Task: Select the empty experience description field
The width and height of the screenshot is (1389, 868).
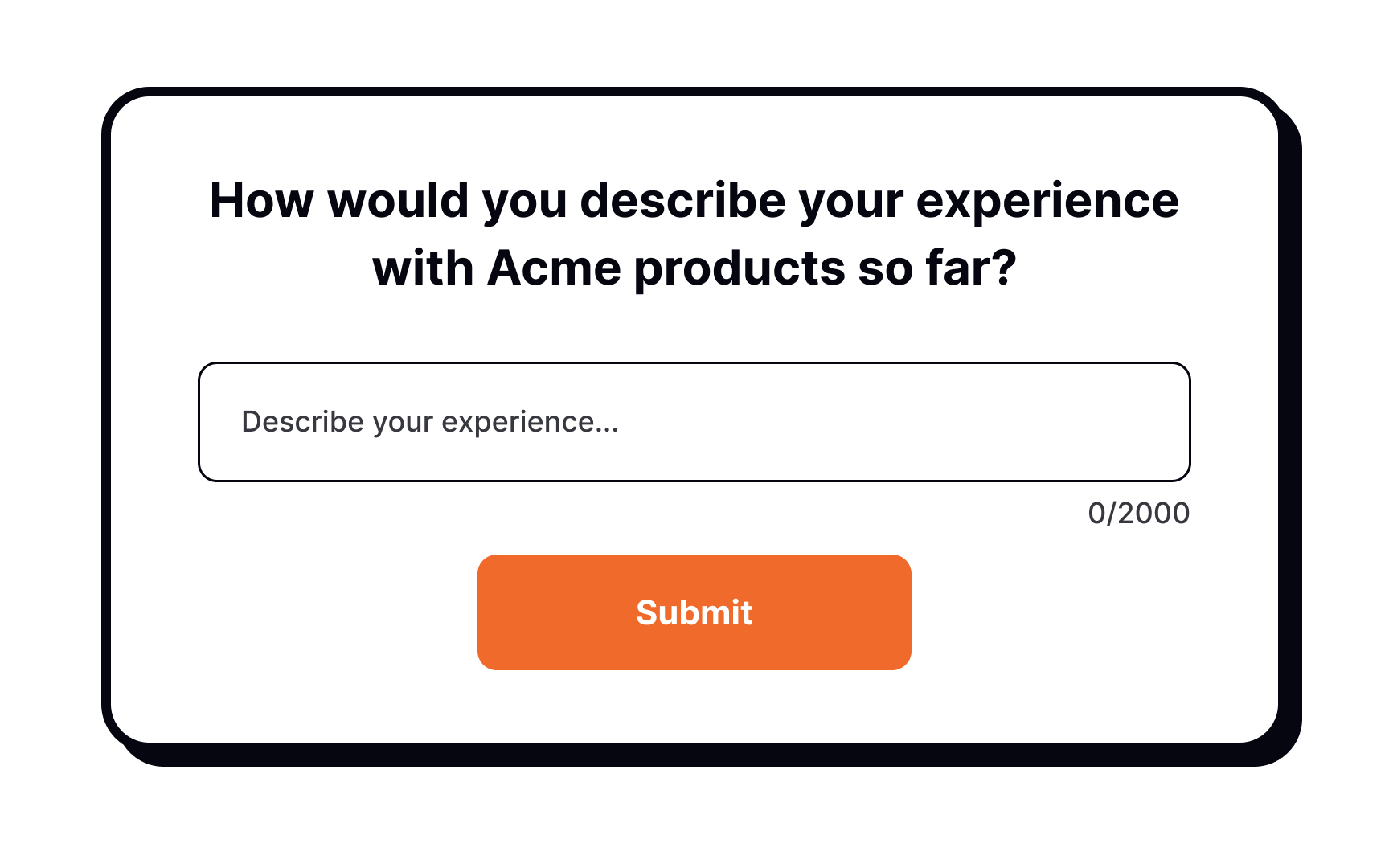Action: tap(694, 422)
